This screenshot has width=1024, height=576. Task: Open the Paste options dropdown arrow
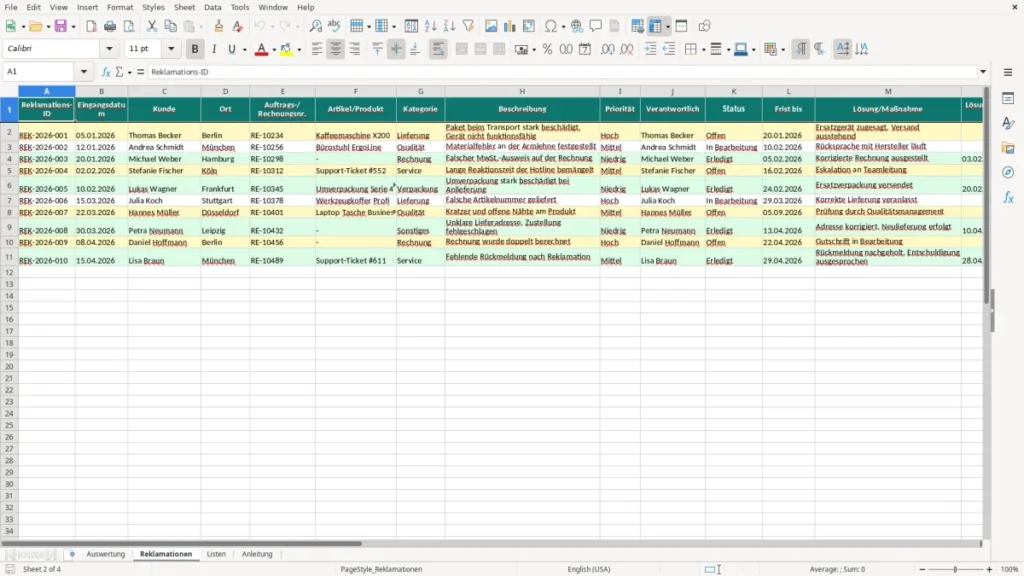(201, 26)
